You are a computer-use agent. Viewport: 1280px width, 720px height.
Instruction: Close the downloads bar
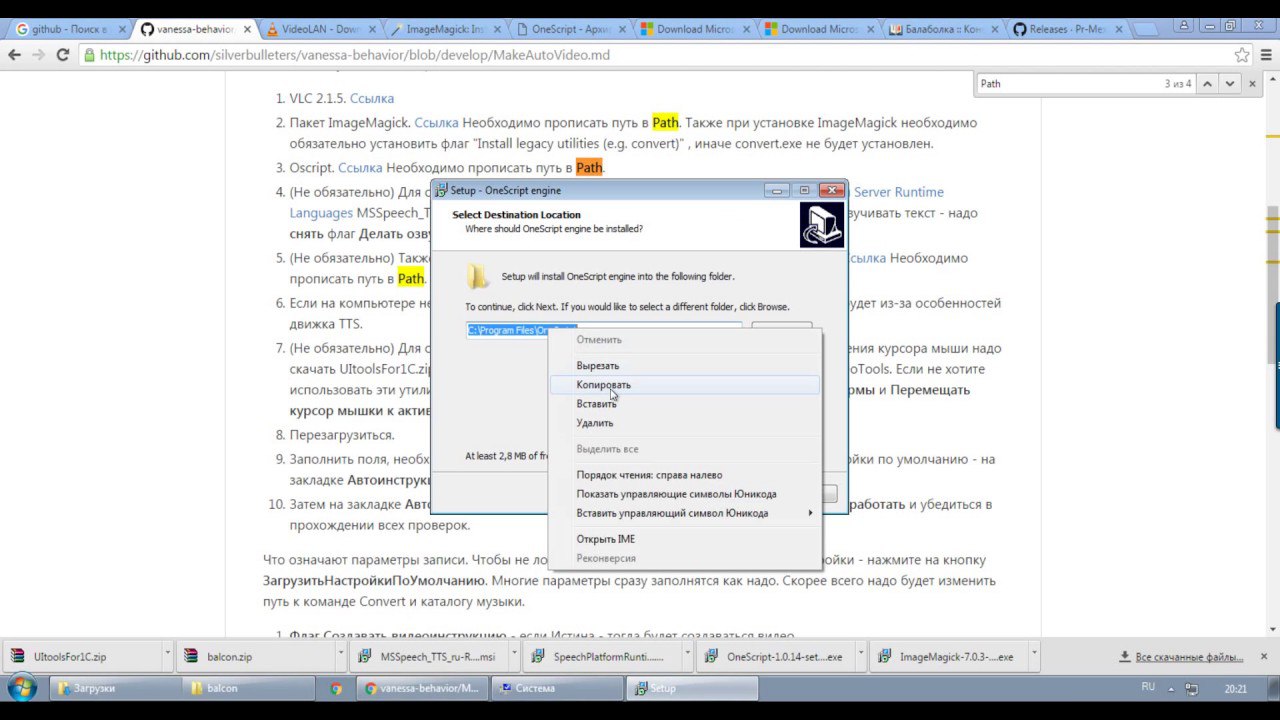coord(1264,656)
